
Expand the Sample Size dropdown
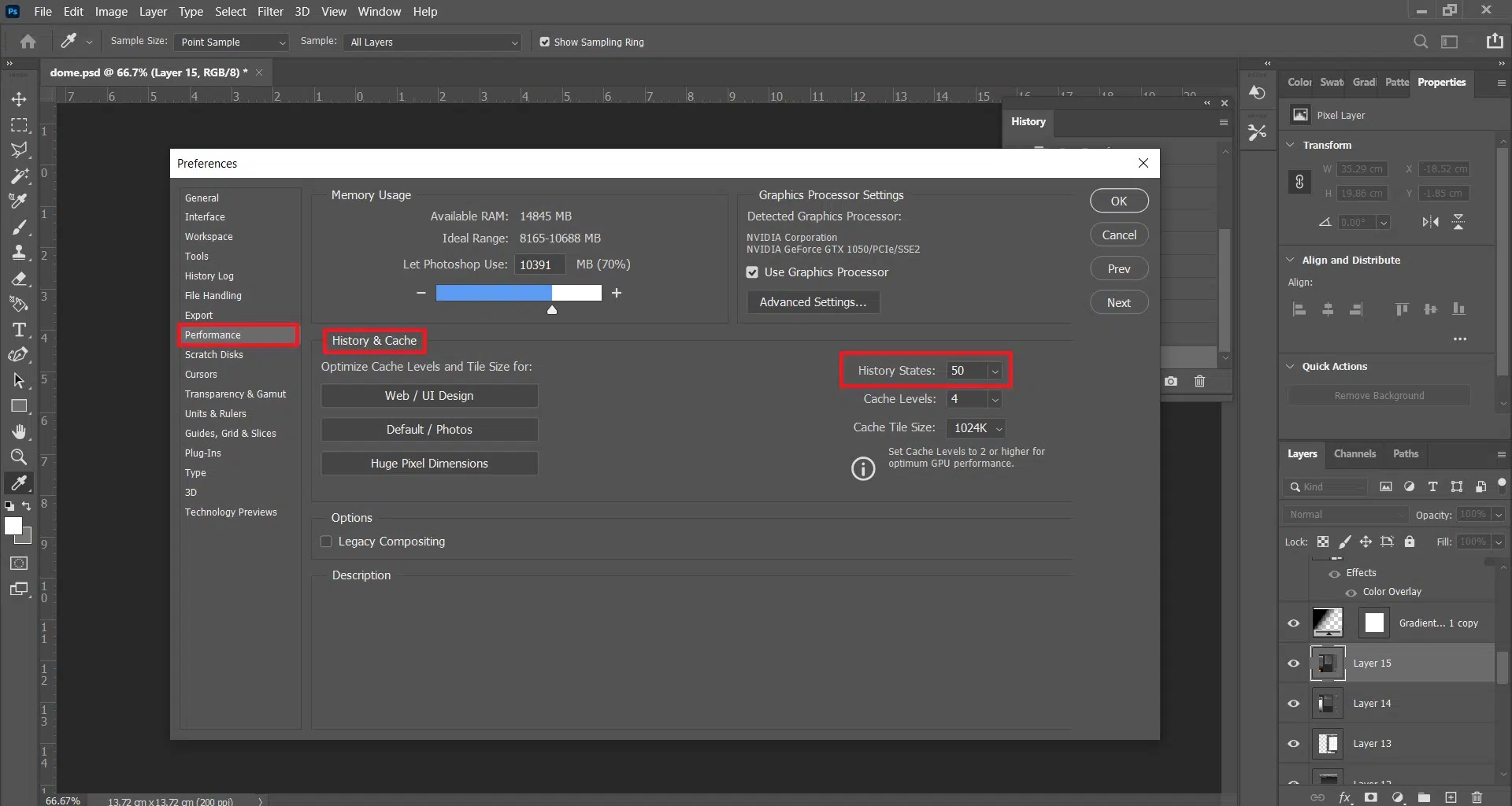pos(232,43)
